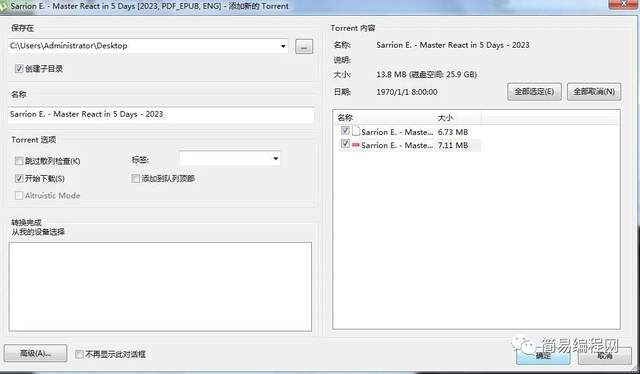Screen dimensions: 640x374
Task: Click the 大小 column header in file list
Action: click(445, 118)
